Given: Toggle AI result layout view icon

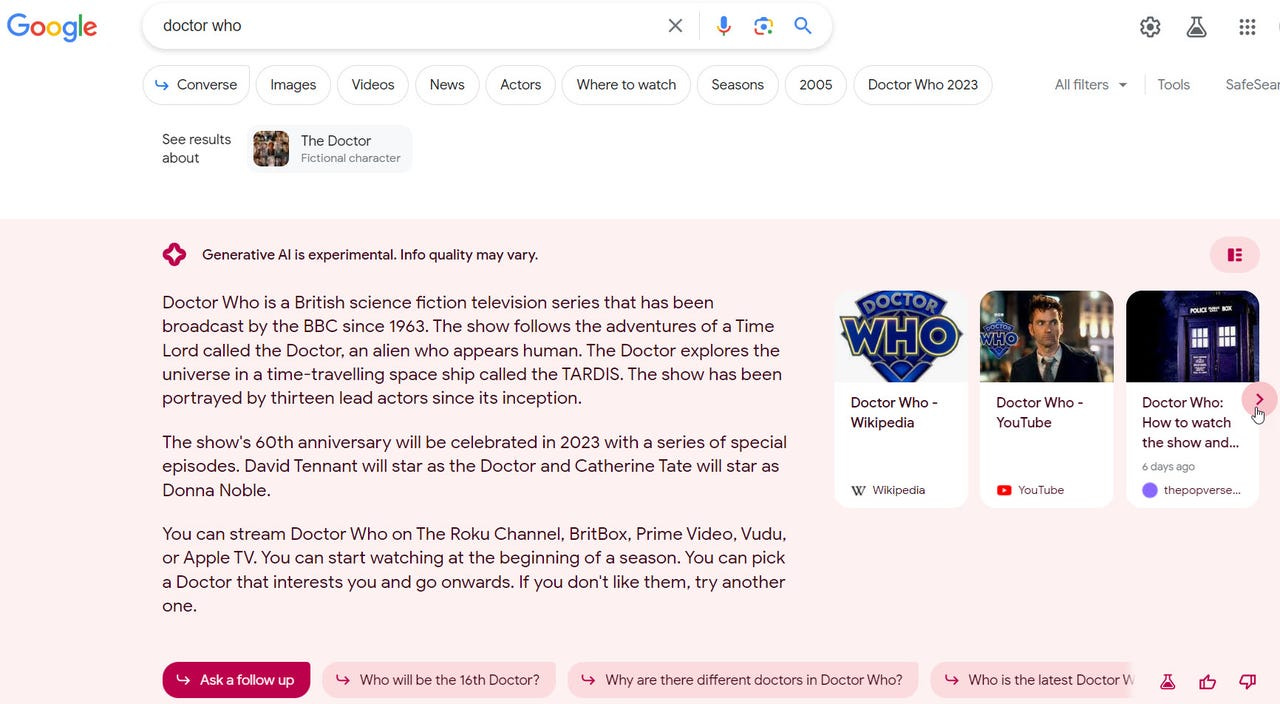Looking at the screenshot, I should point(1234,255).
